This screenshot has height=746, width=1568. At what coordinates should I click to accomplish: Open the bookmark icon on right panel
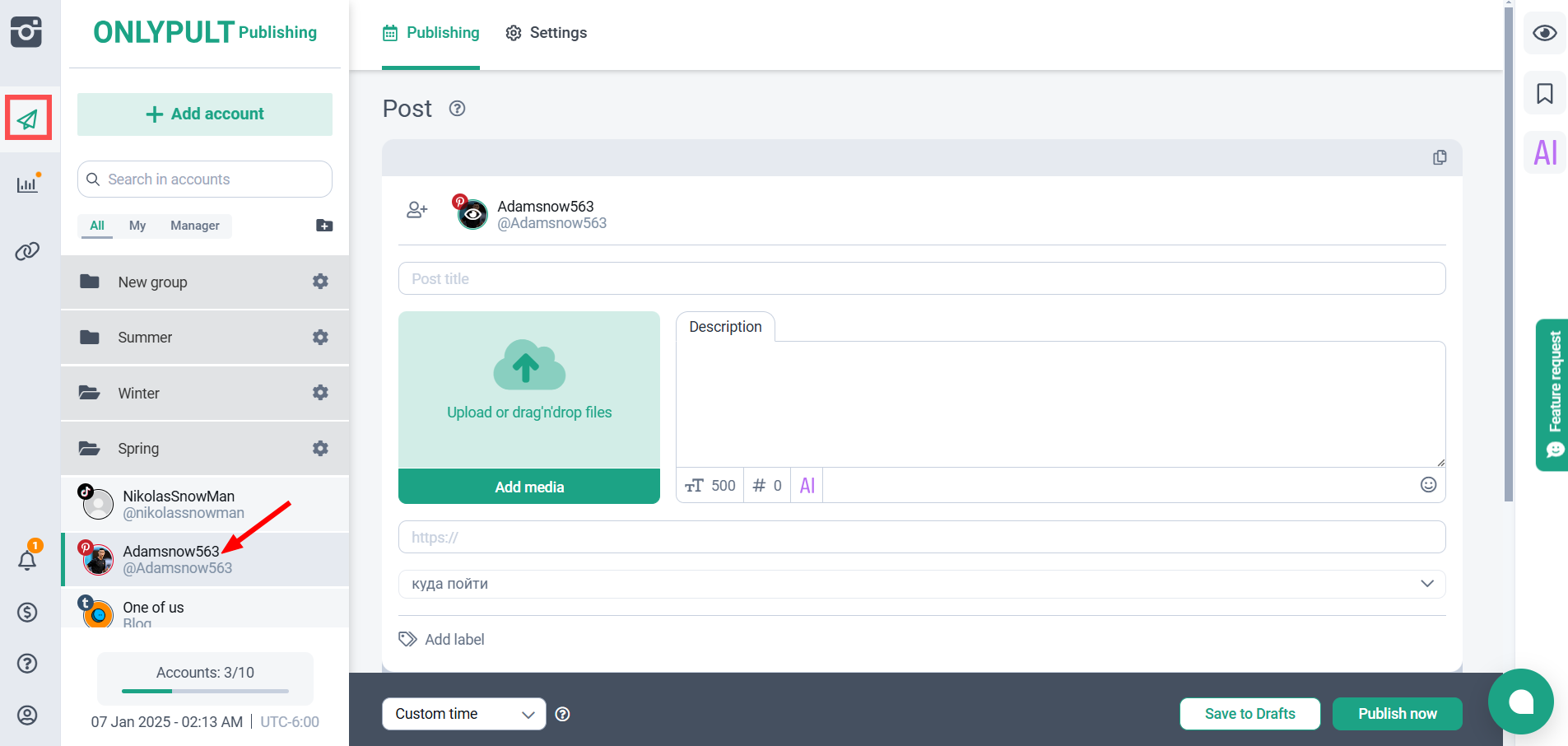(x=1544, y=94)
